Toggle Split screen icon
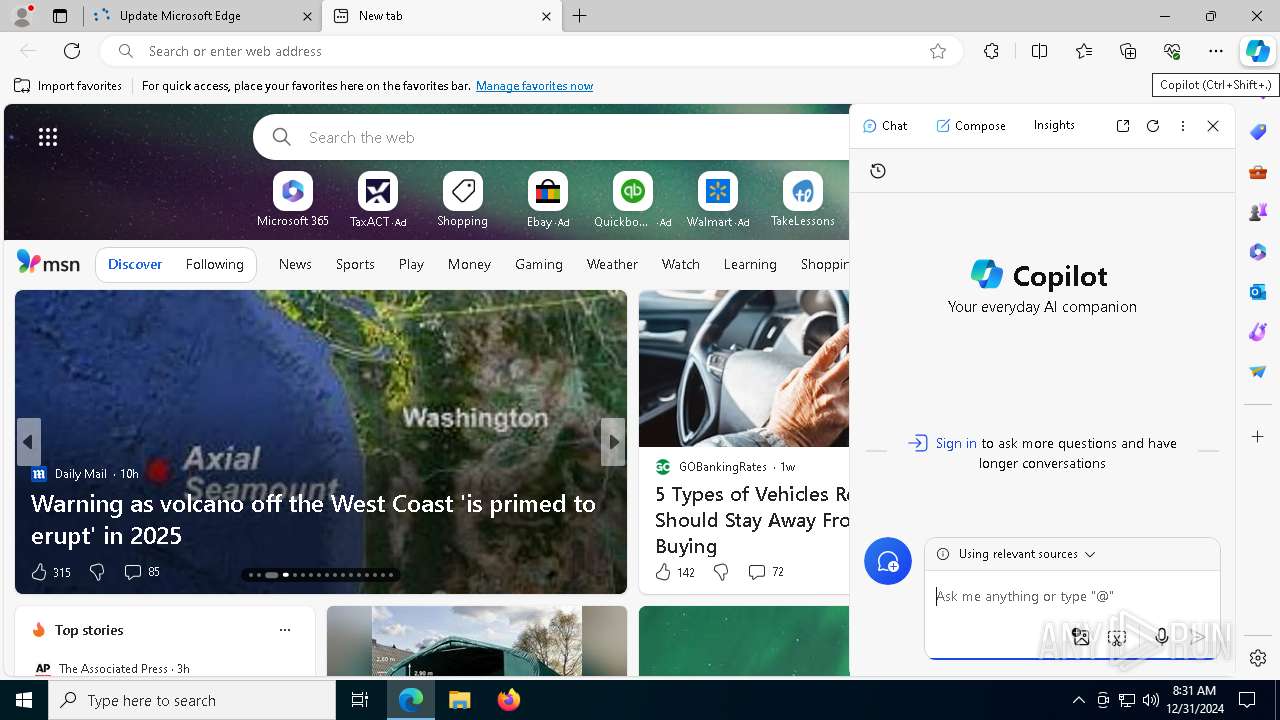The width and height of the screenshot is (1280, 720). point(1039,51)
